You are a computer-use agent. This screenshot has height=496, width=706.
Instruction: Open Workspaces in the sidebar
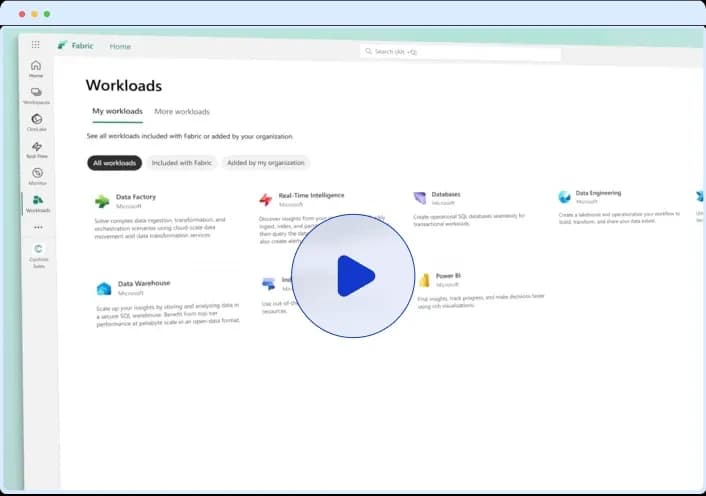[36, 95]
